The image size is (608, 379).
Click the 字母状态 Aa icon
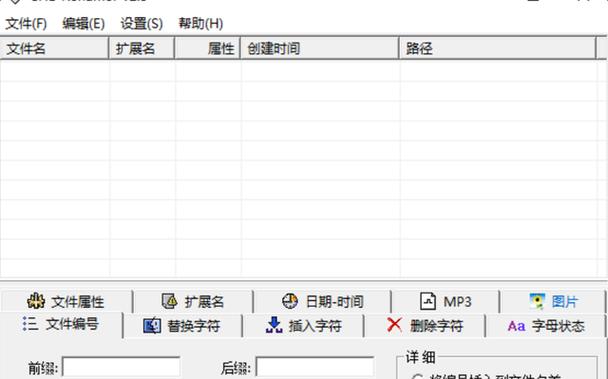pyautogui.click(x=516, y=326)
